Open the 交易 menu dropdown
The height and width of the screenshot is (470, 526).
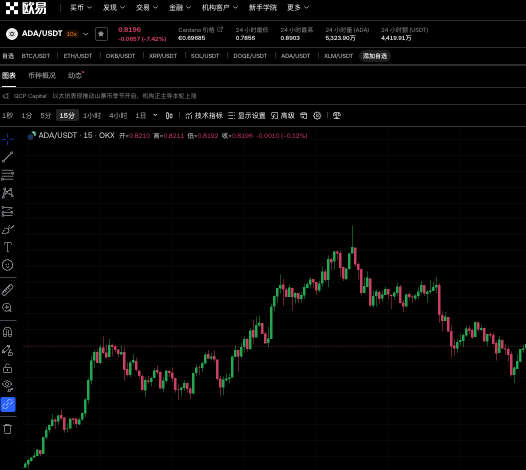[146, 7]
